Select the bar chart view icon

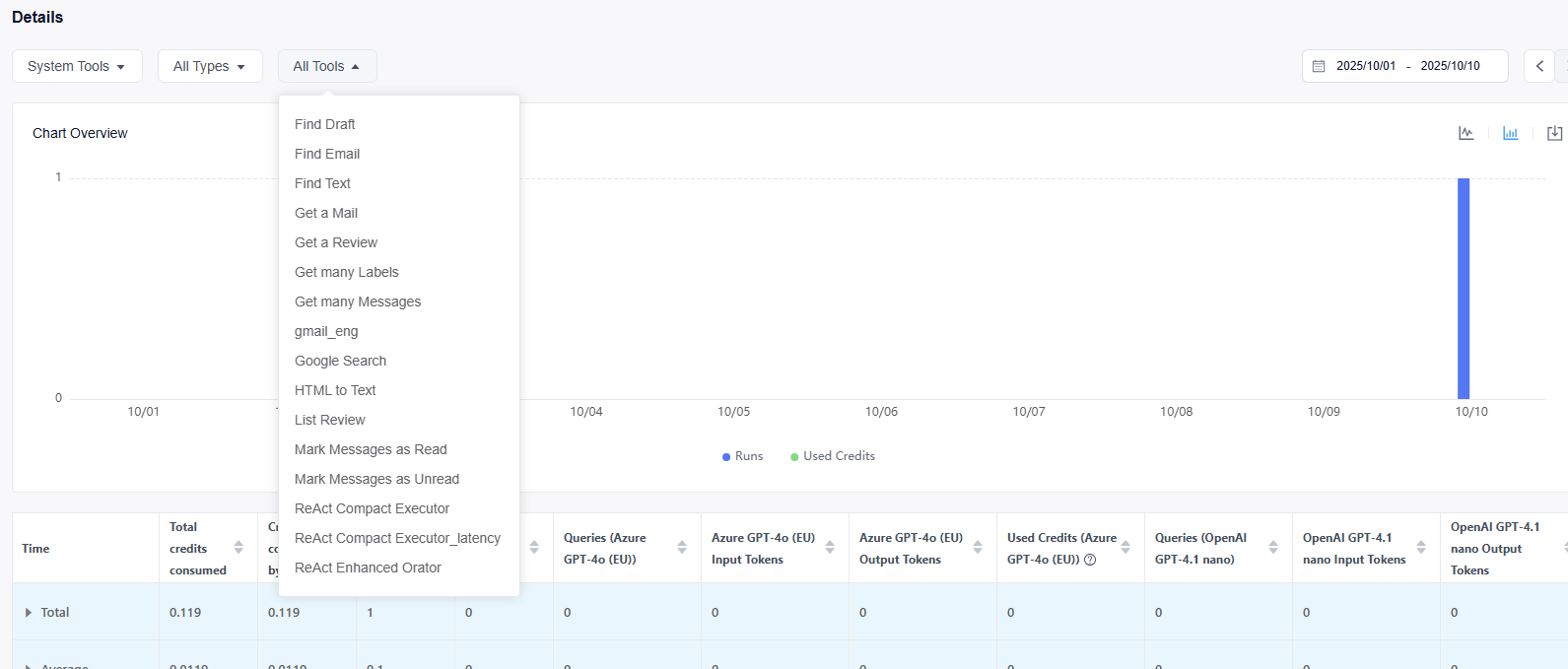coord(1510,133)
